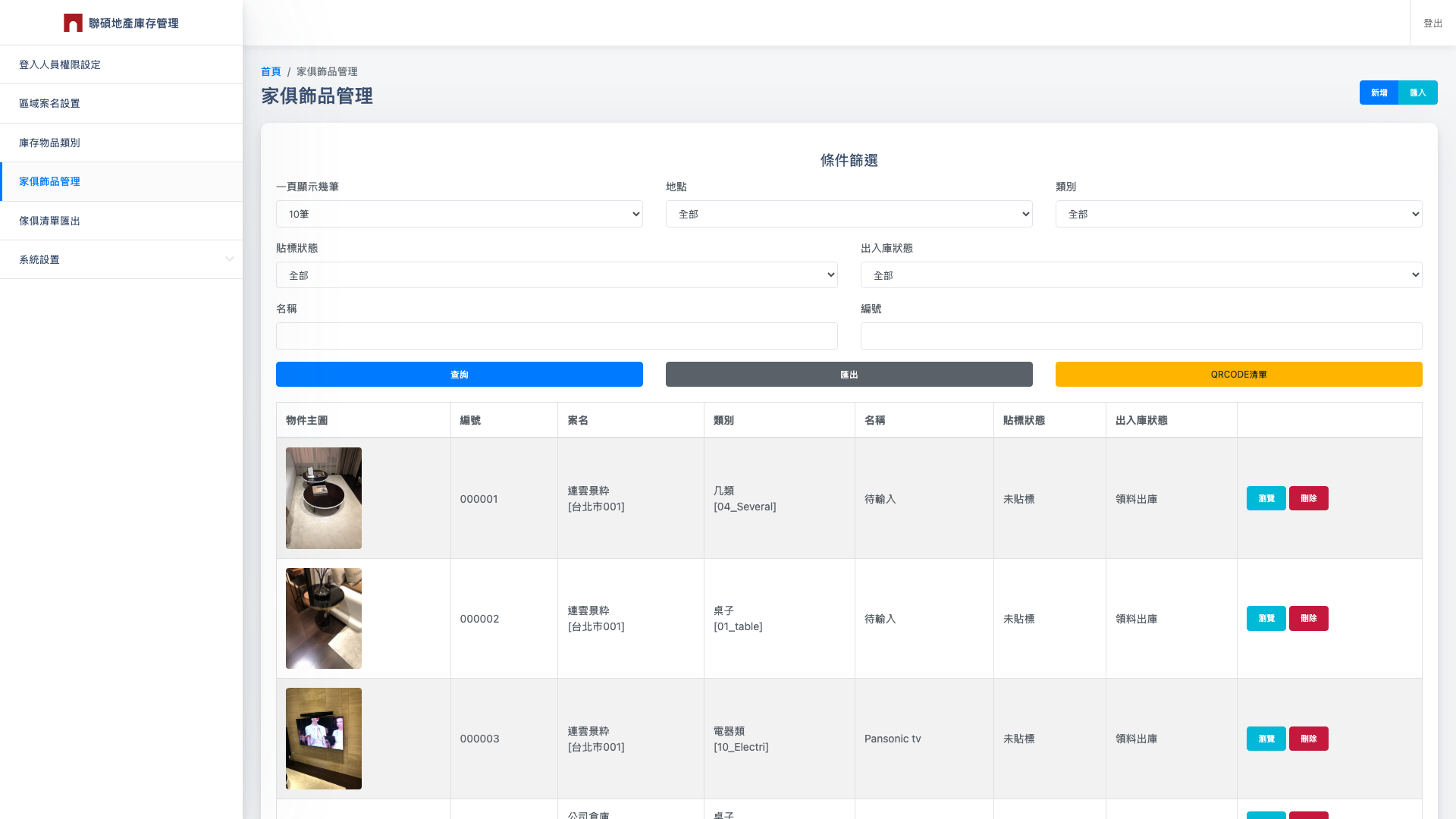Click the gray 匯出 export button
1456x819 pixels.
coord(849,374)
